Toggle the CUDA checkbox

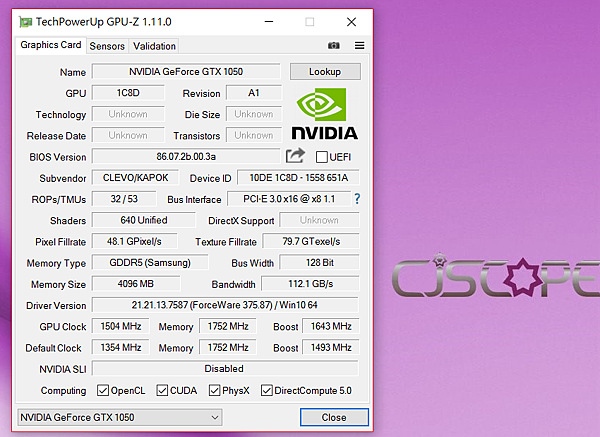point(162,390)
